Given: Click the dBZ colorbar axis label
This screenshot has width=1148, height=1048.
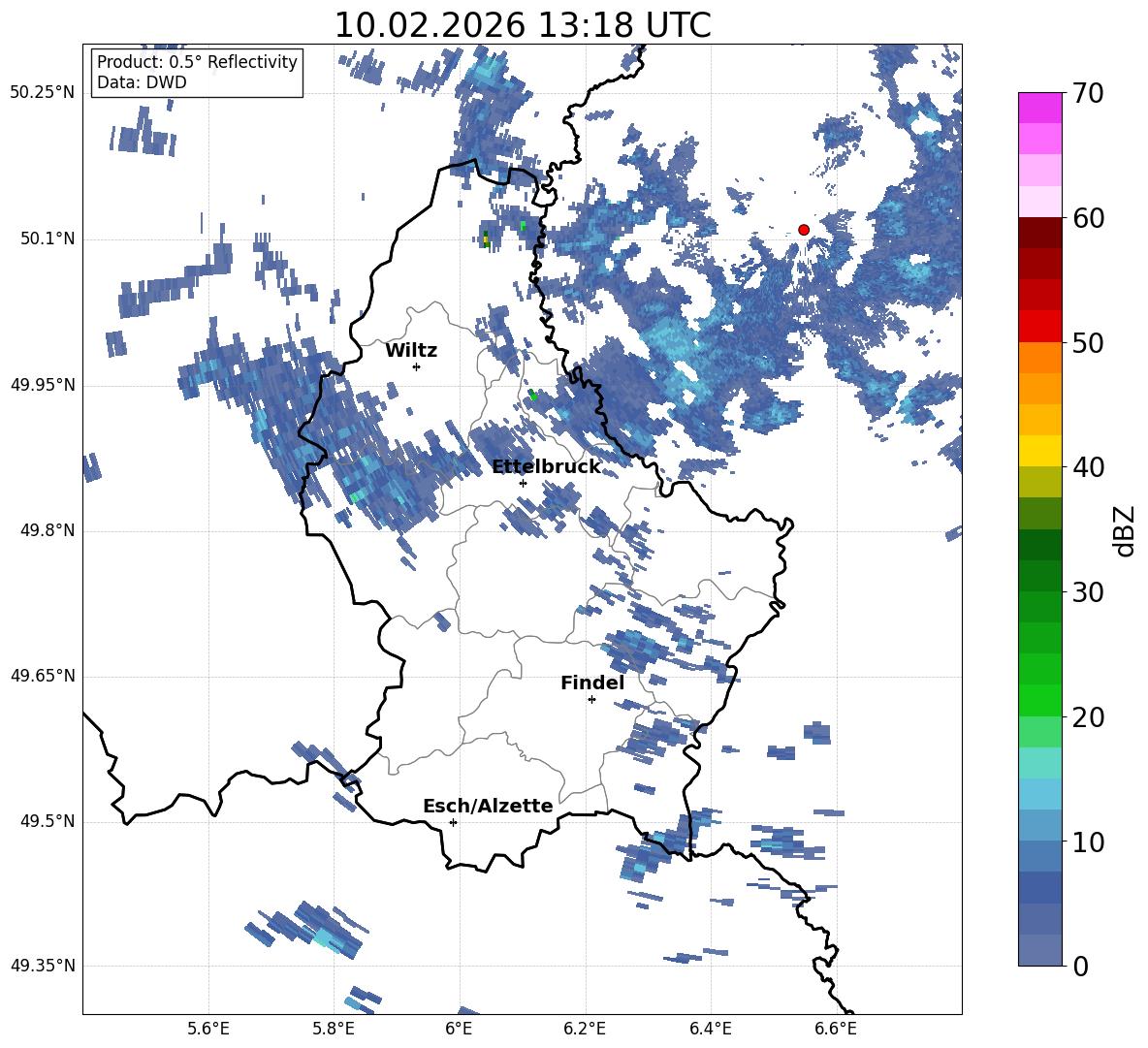Looking at the screenshot, I should point(1124,530).
